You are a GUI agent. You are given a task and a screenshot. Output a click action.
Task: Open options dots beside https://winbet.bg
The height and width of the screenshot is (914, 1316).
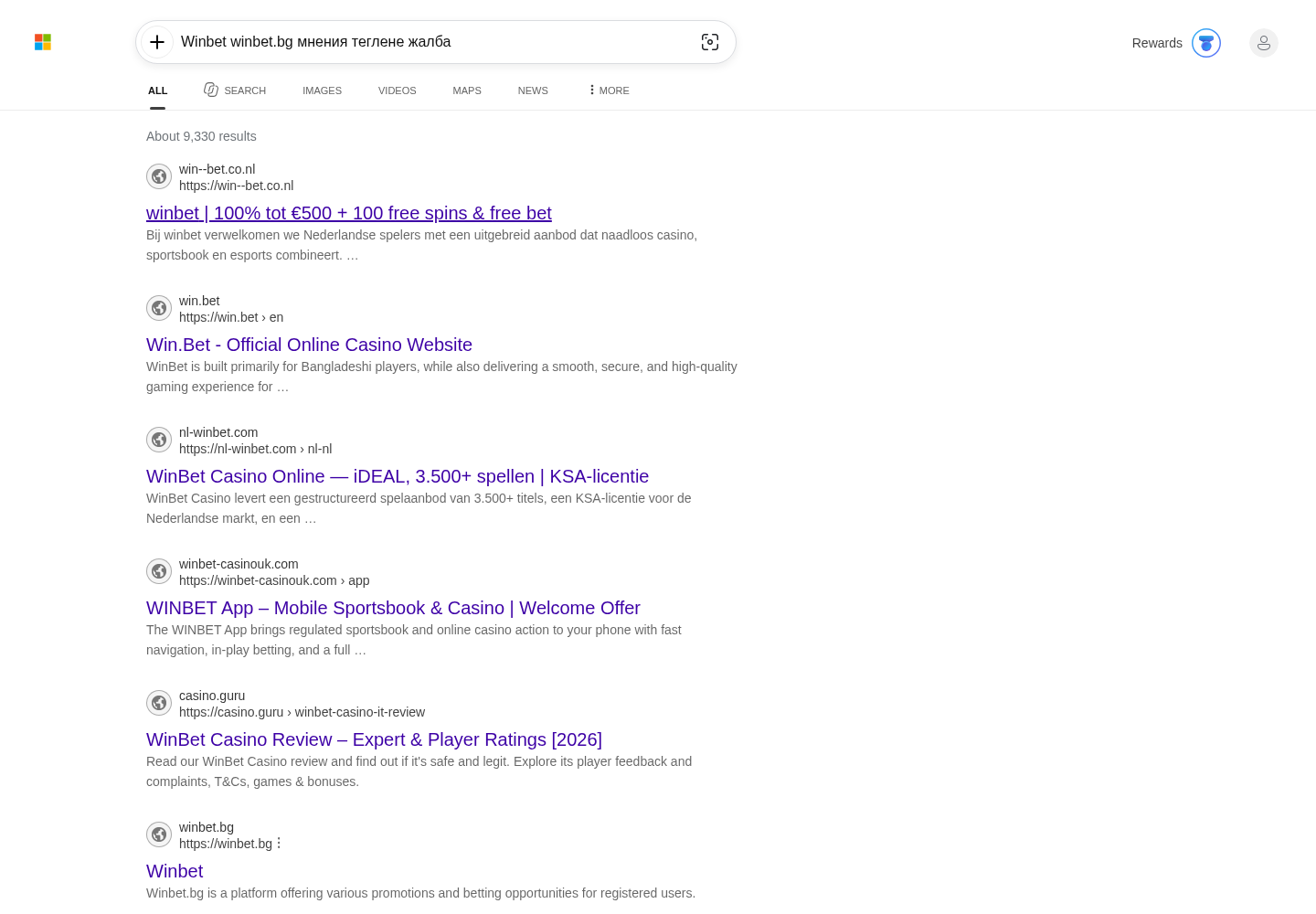pyautogui.click(x=279, y=844)
